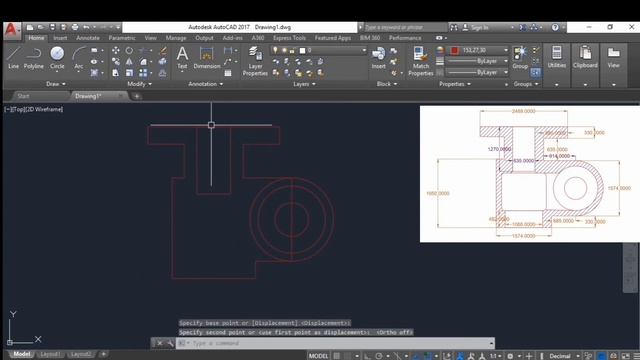Toggle grid display in status bar
Screen dimensions: 640x360
coord(337,356)
